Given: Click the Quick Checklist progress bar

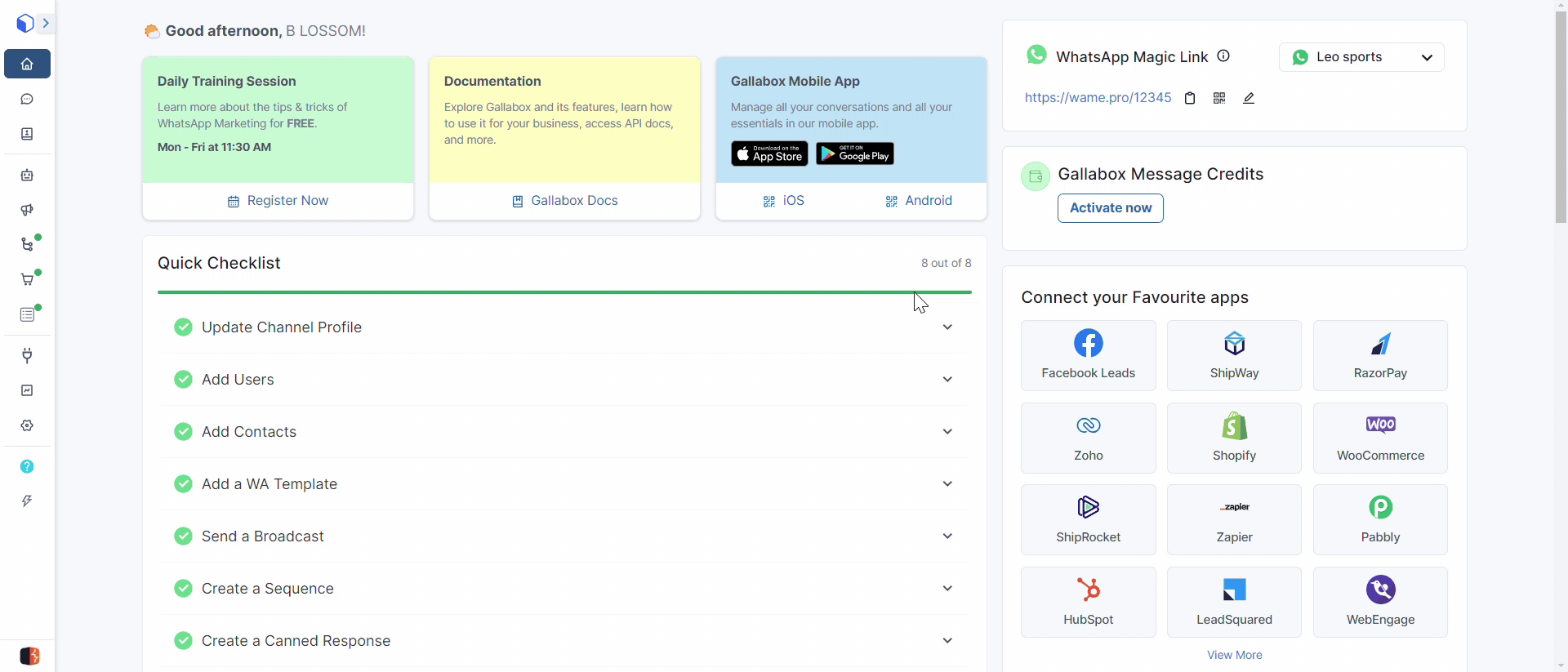Looking at the screenshot, I should (563, 291).
